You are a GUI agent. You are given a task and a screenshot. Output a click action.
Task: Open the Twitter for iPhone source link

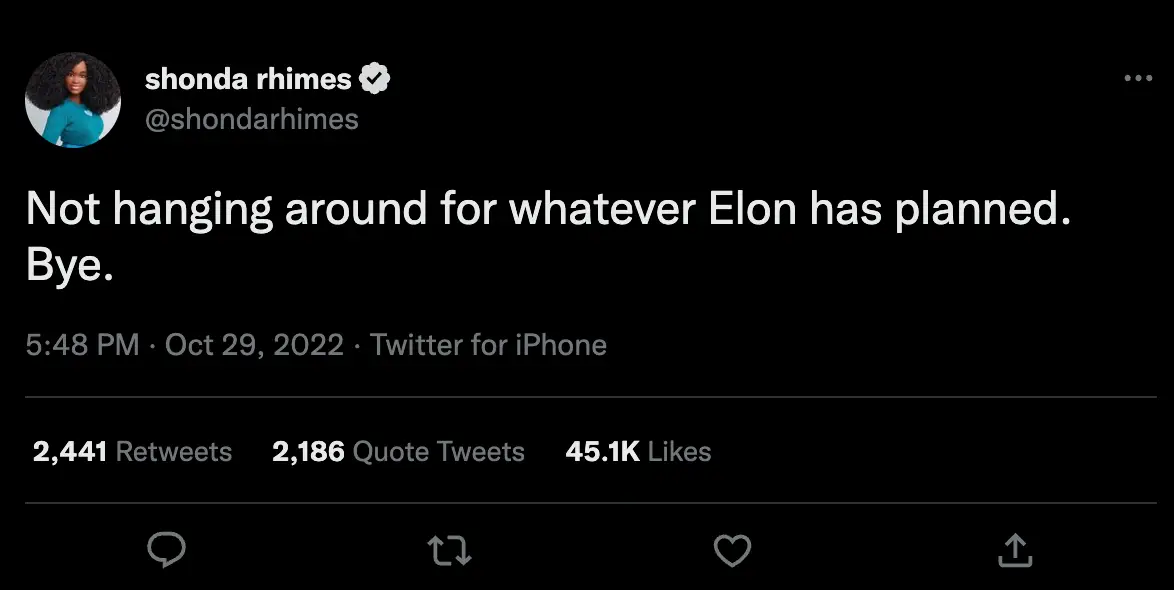click(488, 345)
